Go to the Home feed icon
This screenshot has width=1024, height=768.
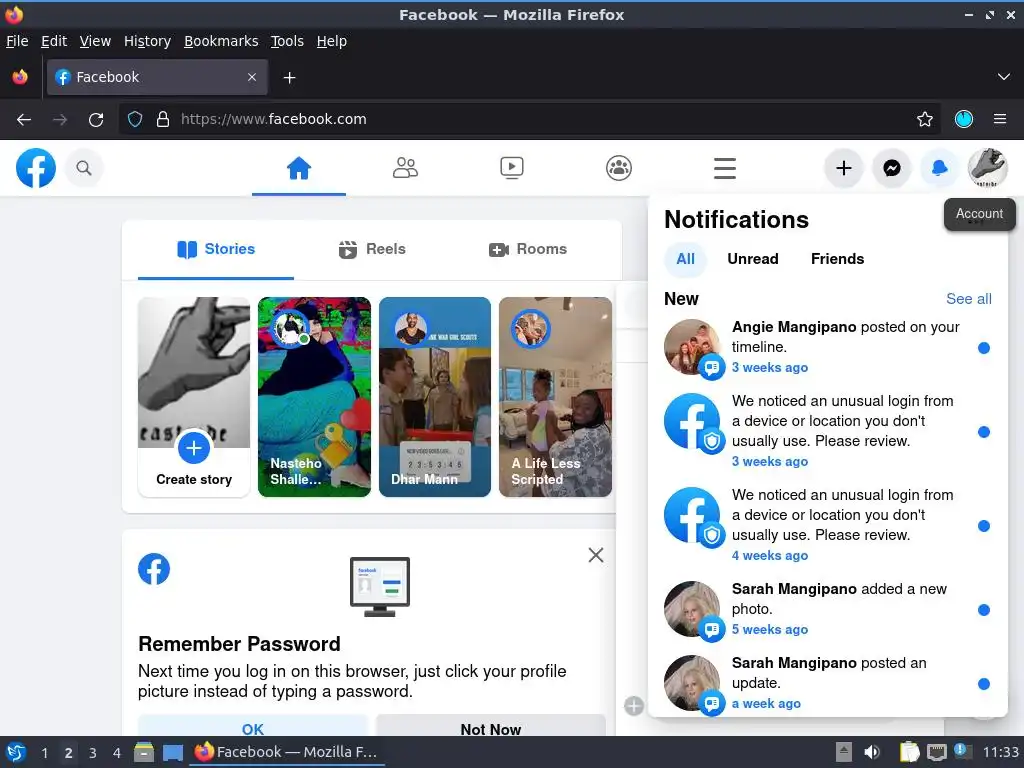(298, 168)
